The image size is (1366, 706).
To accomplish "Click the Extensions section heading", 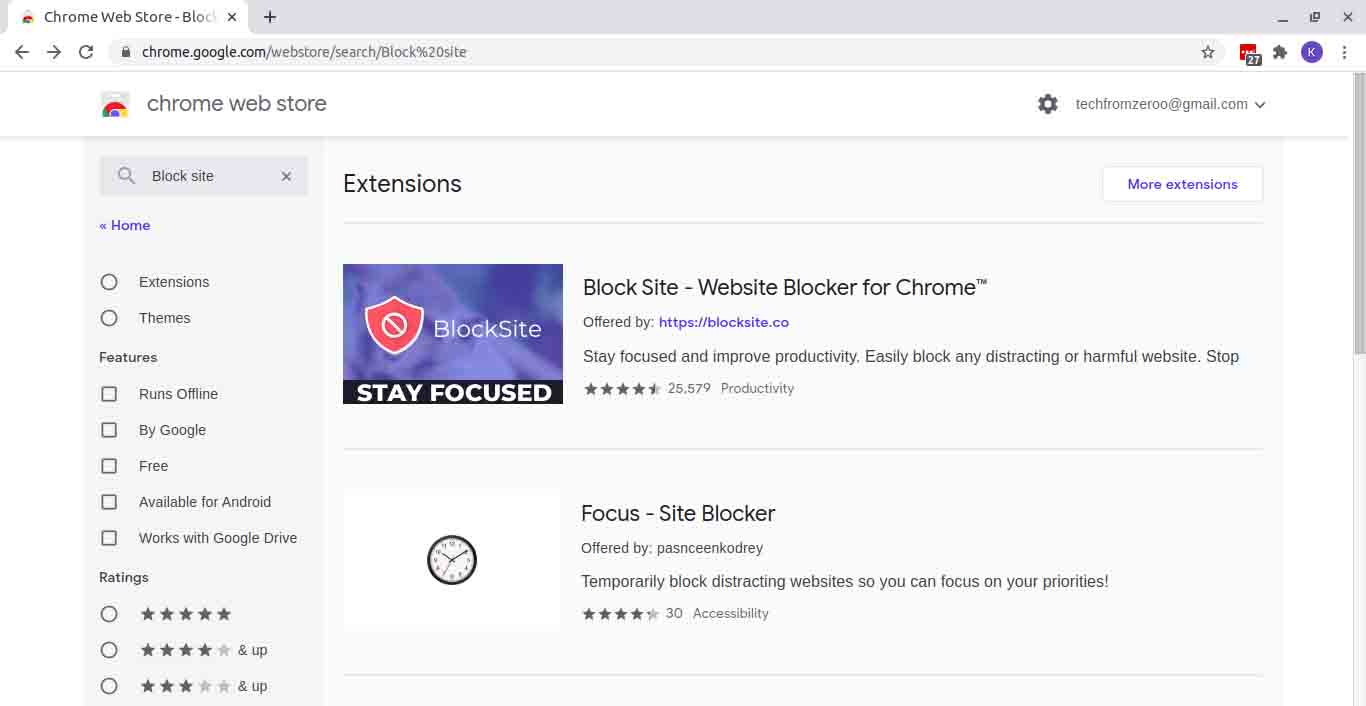I will coord(402,184).
